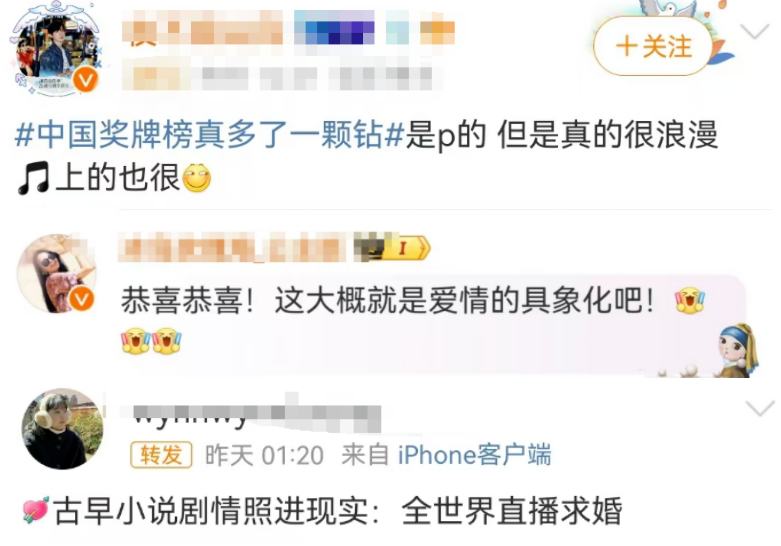
Task: Click the smiling emoji after 上的也很
Action: 197,177
